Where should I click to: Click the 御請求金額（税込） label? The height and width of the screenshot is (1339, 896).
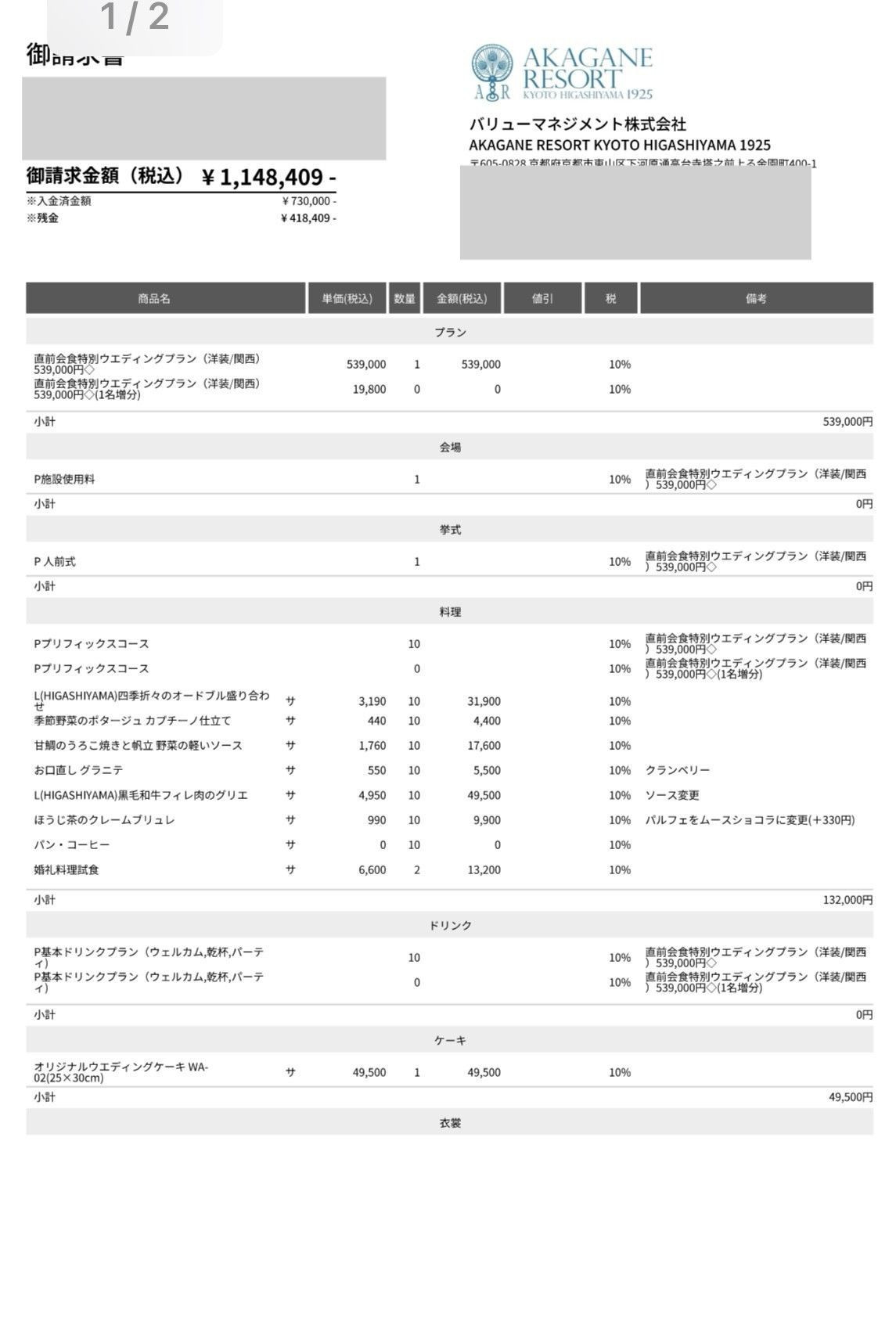tap(106, 176)
